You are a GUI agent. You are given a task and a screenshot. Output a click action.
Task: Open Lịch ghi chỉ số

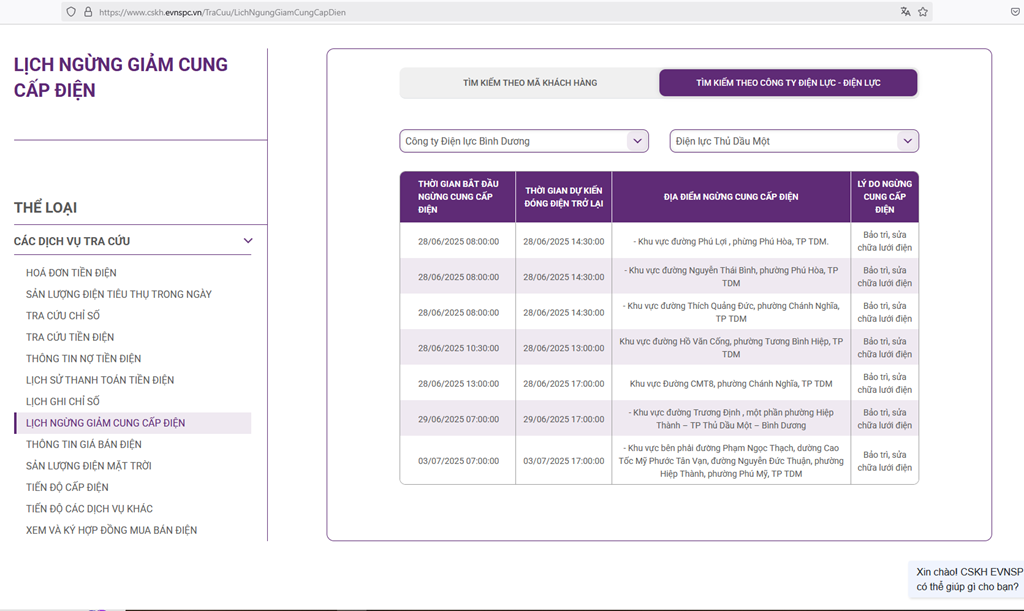(63, 401)
